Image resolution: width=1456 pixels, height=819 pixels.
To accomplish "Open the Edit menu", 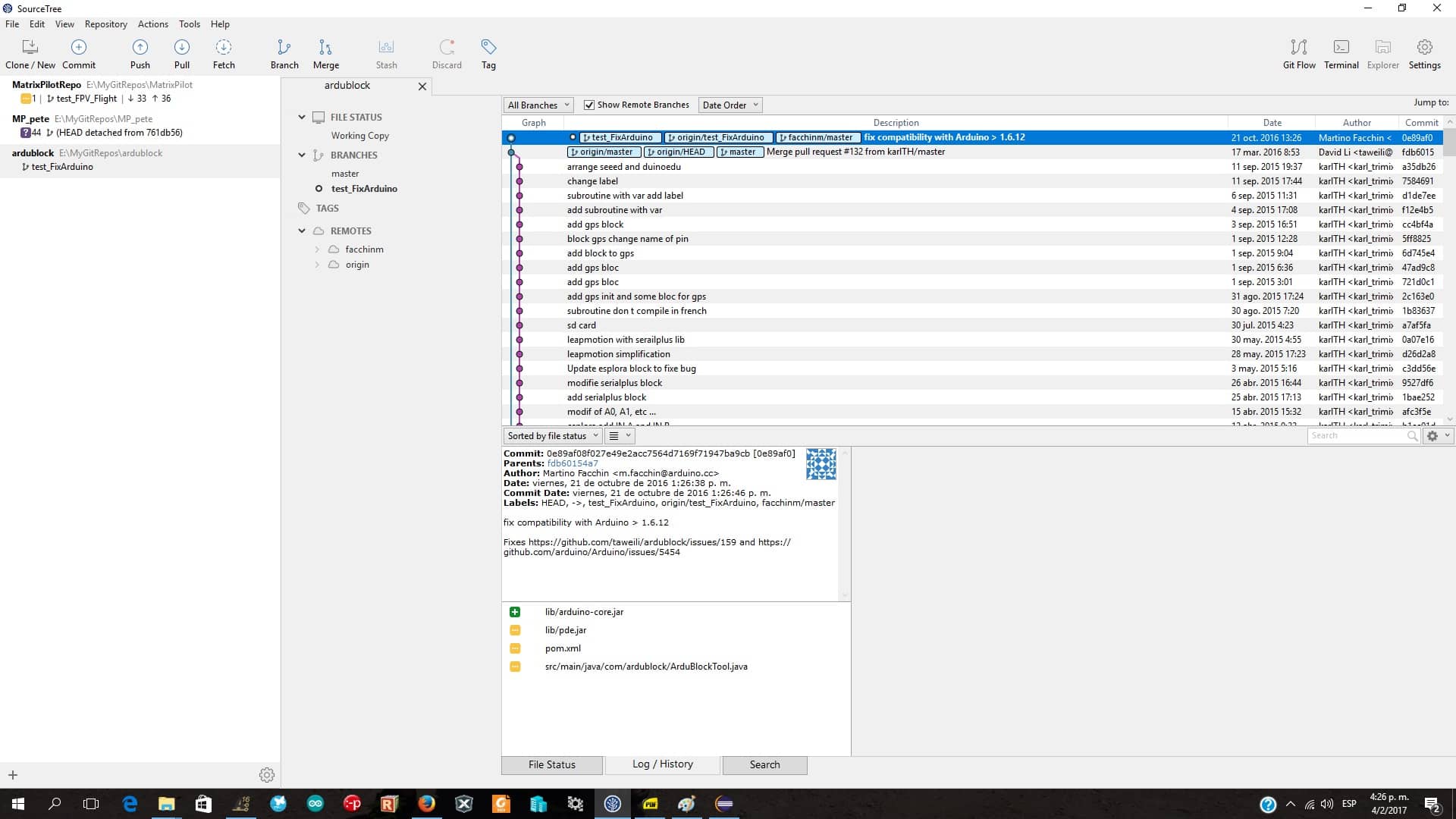I will (x=37, y=24).
